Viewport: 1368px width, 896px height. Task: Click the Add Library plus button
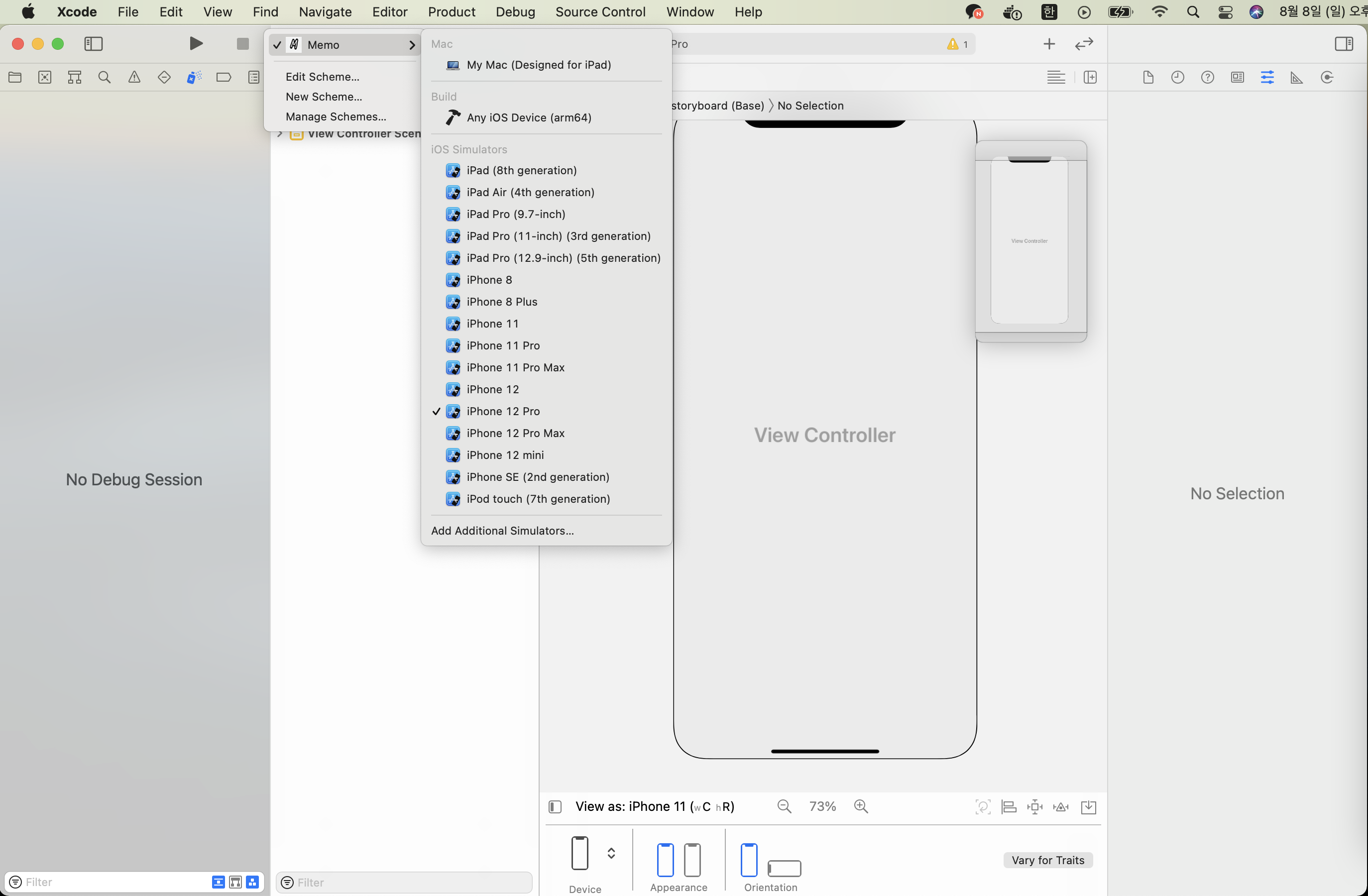(1049, 44)
